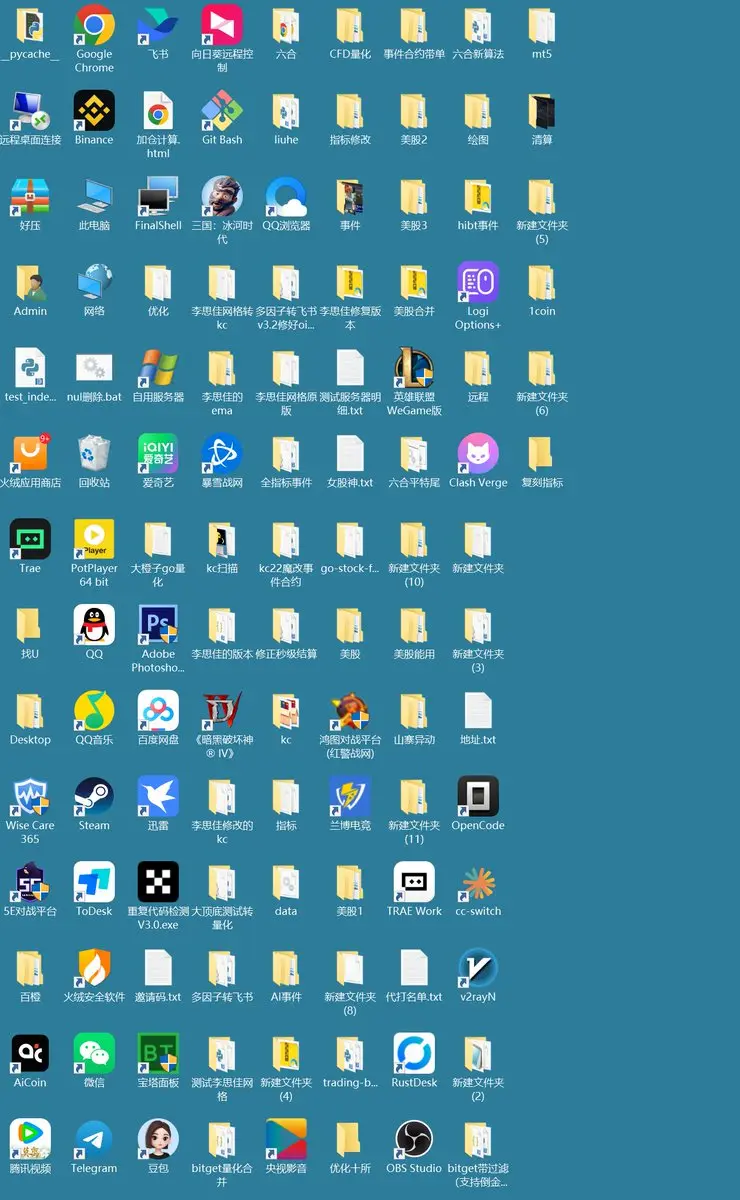Open the Git Bash icon

(x=222, y=111)
